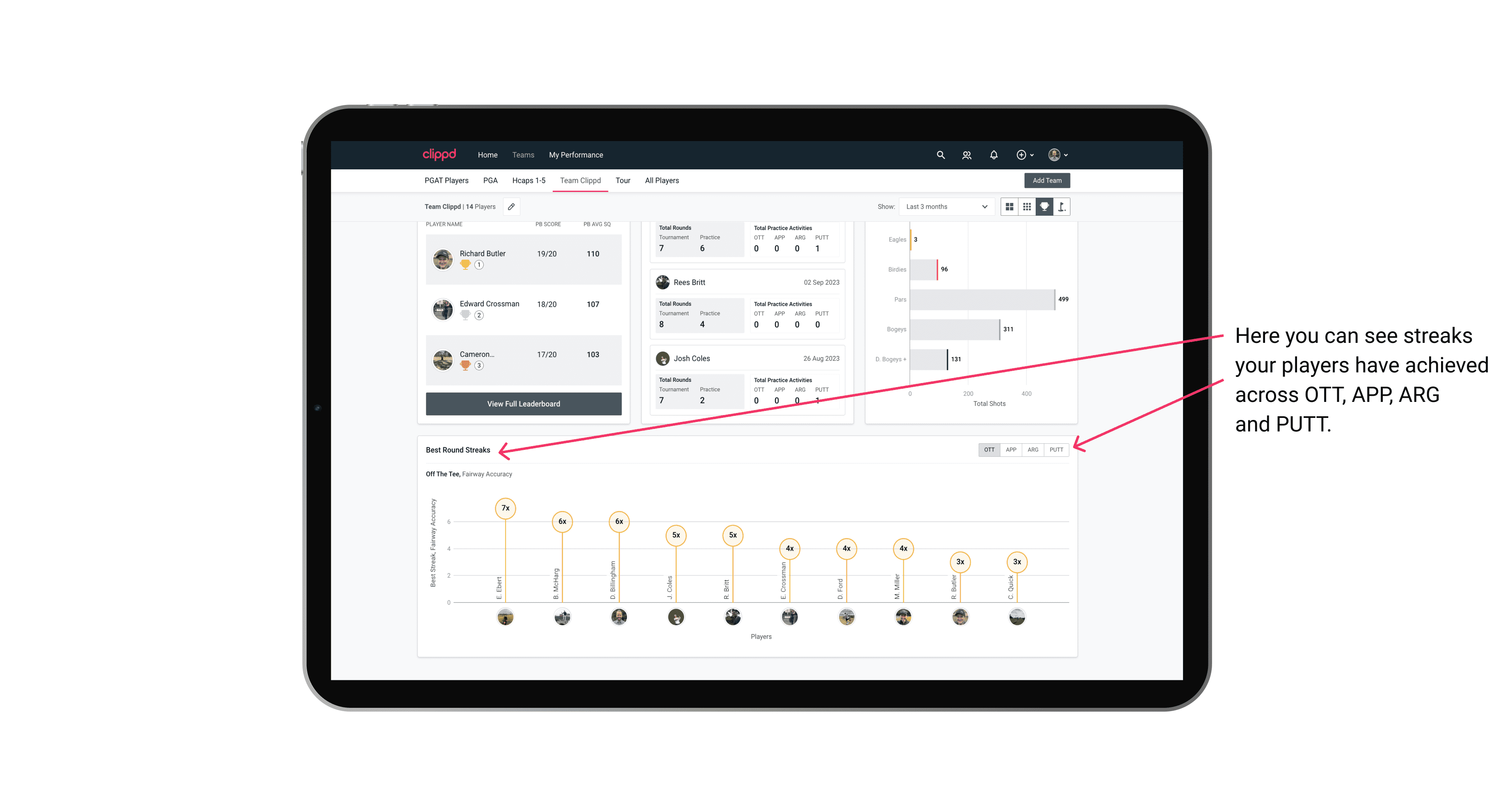Toggle the user account menu icon
This screenshot has width=1510, height=812.
pos(1059,155)
